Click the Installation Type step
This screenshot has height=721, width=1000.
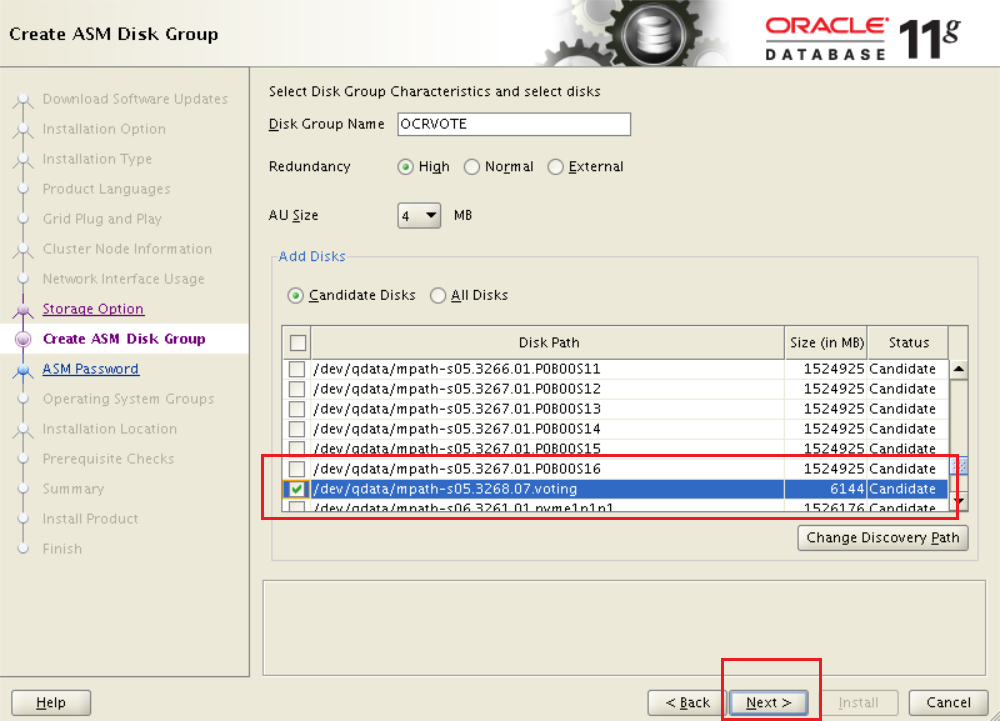97,159
